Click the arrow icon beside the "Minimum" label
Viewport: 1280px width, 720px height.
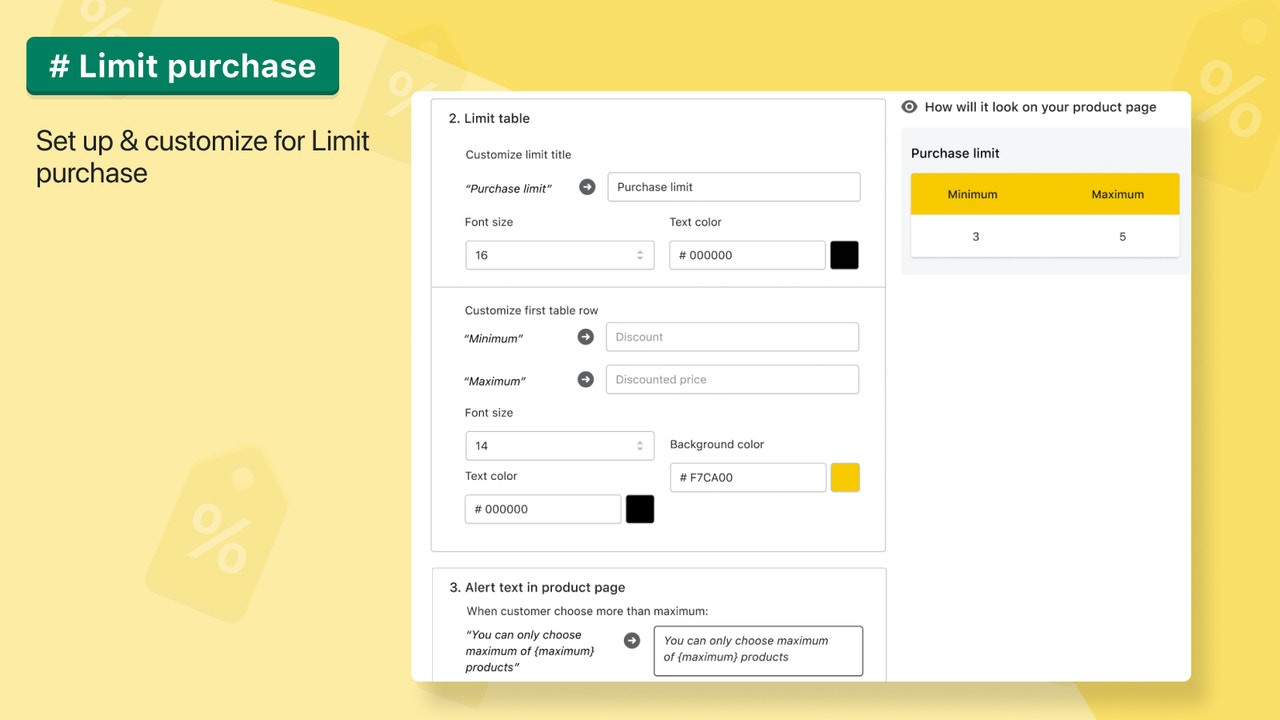click(585, 337)
